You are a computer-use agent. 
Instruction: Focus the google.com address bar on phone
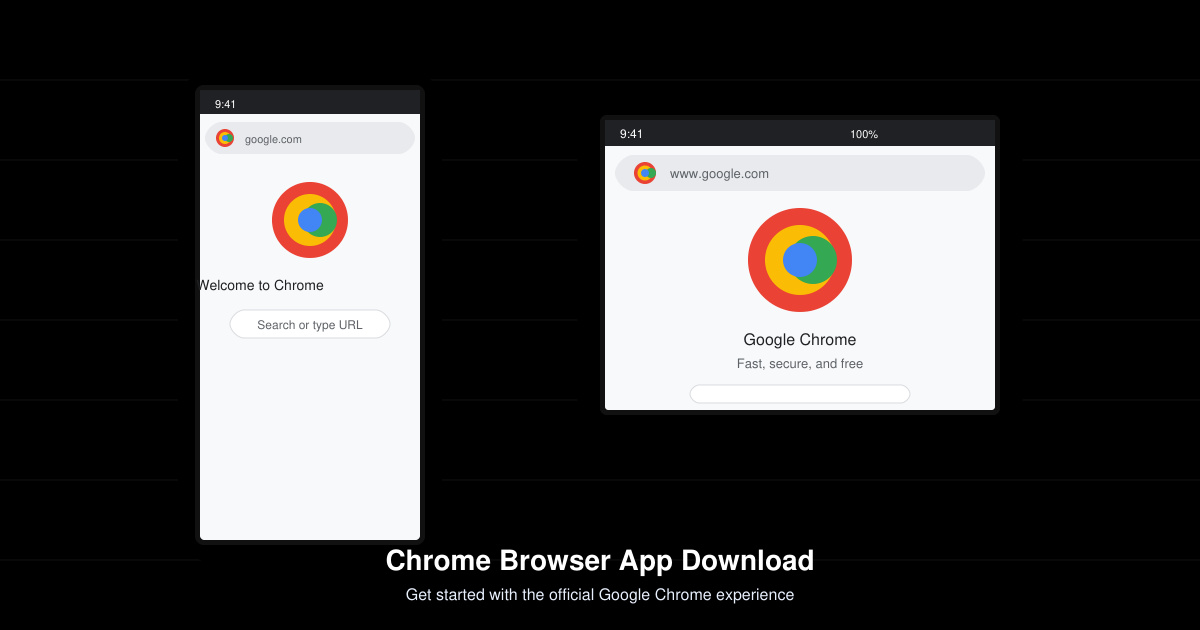(x=310, y=138)
